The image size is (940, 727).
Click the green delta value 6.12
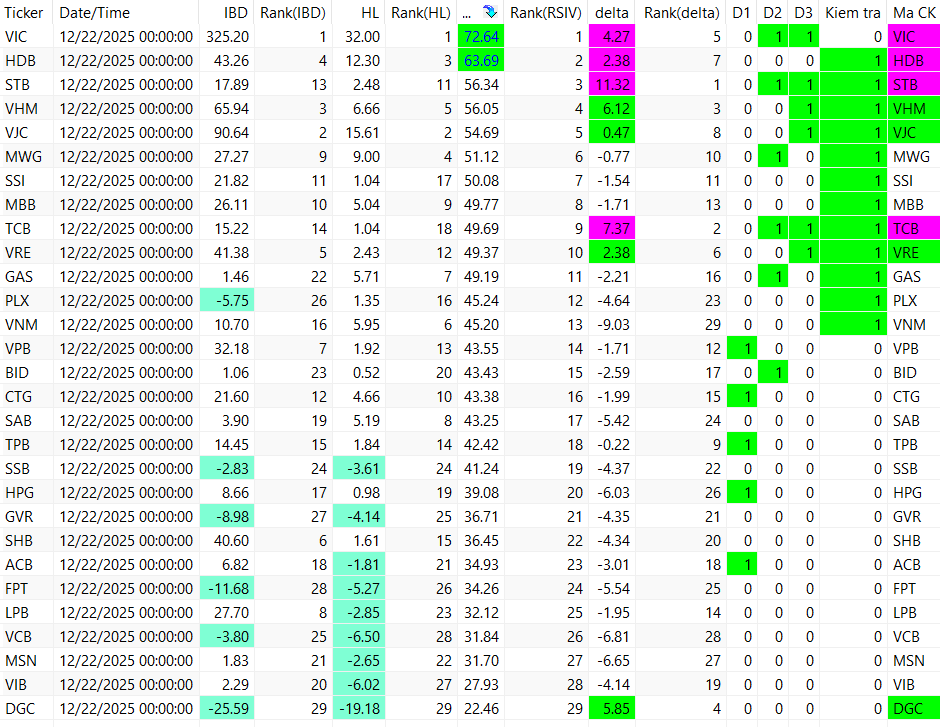612,108
